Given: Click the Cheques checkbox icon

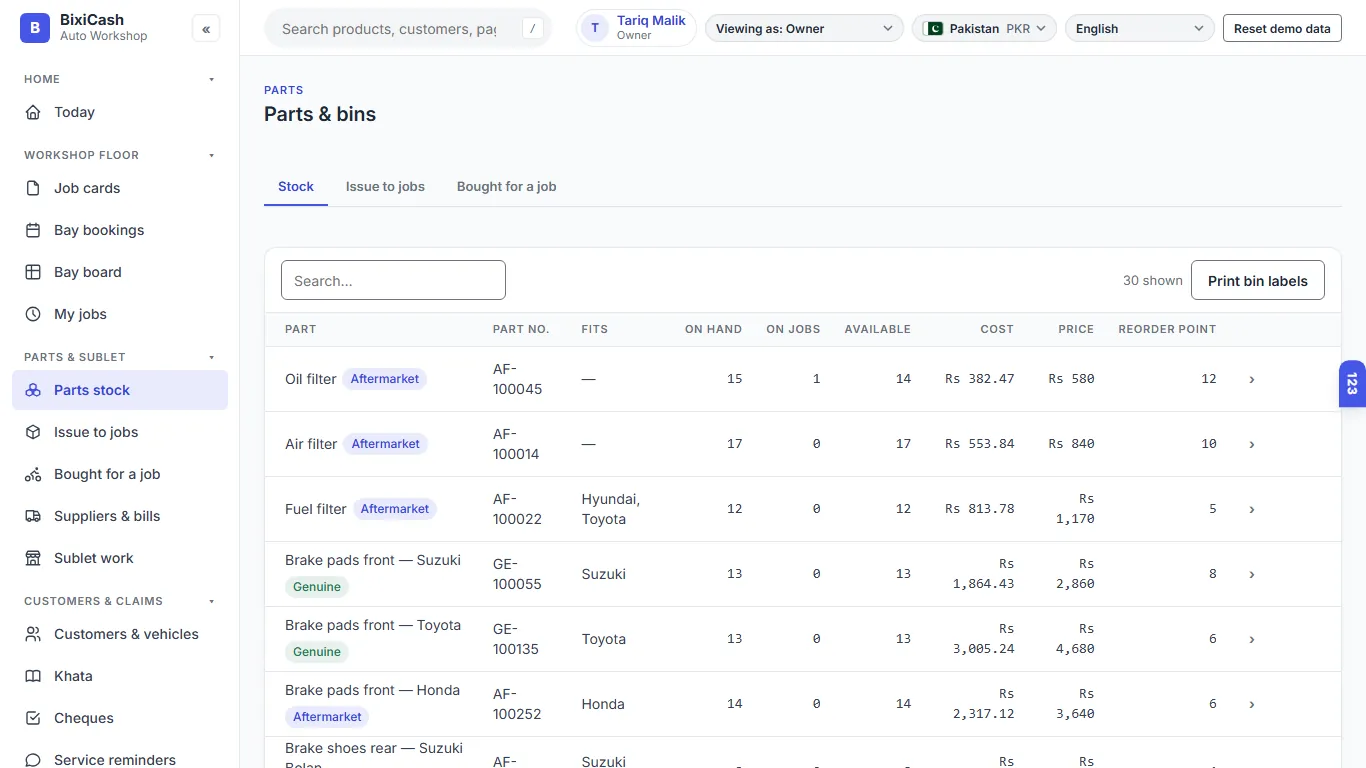Looking at the screenshot, I should (33, 718).
